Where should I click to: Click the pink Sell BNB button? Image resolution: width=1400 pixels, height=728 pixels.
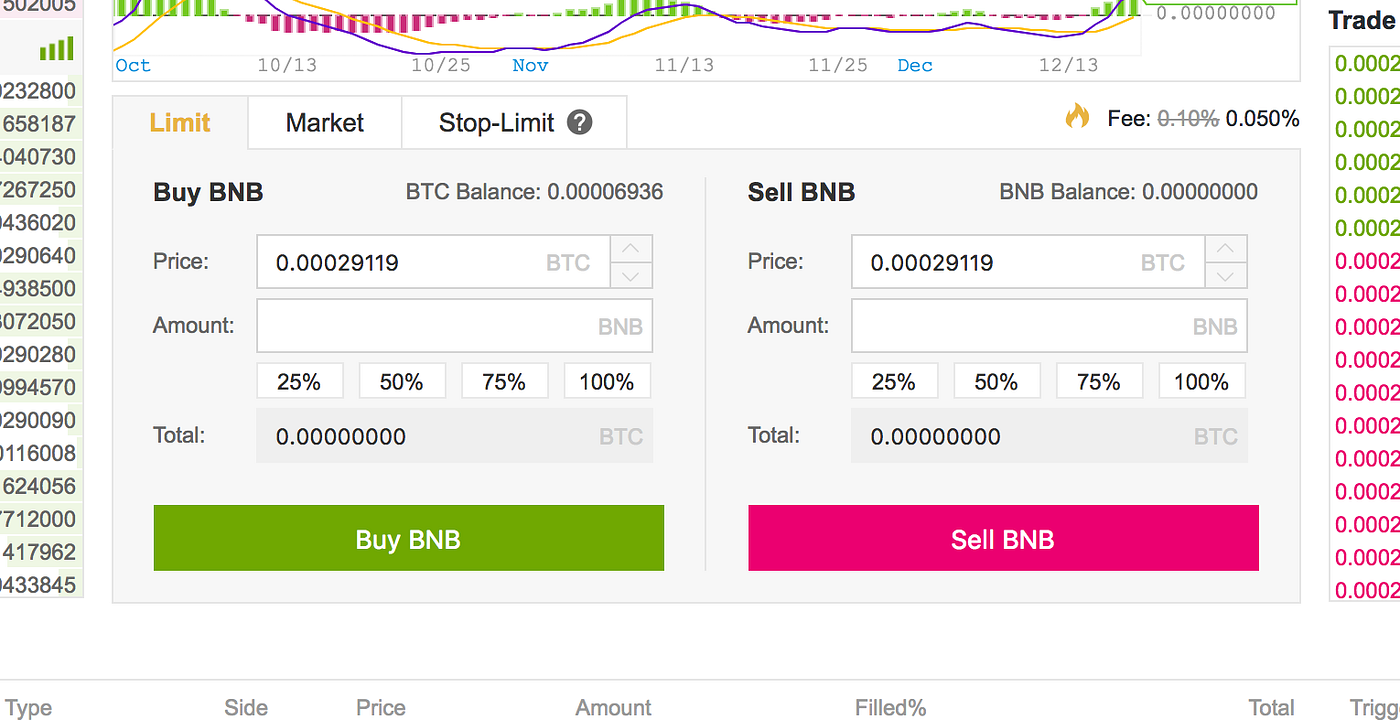pos(1003,539)
